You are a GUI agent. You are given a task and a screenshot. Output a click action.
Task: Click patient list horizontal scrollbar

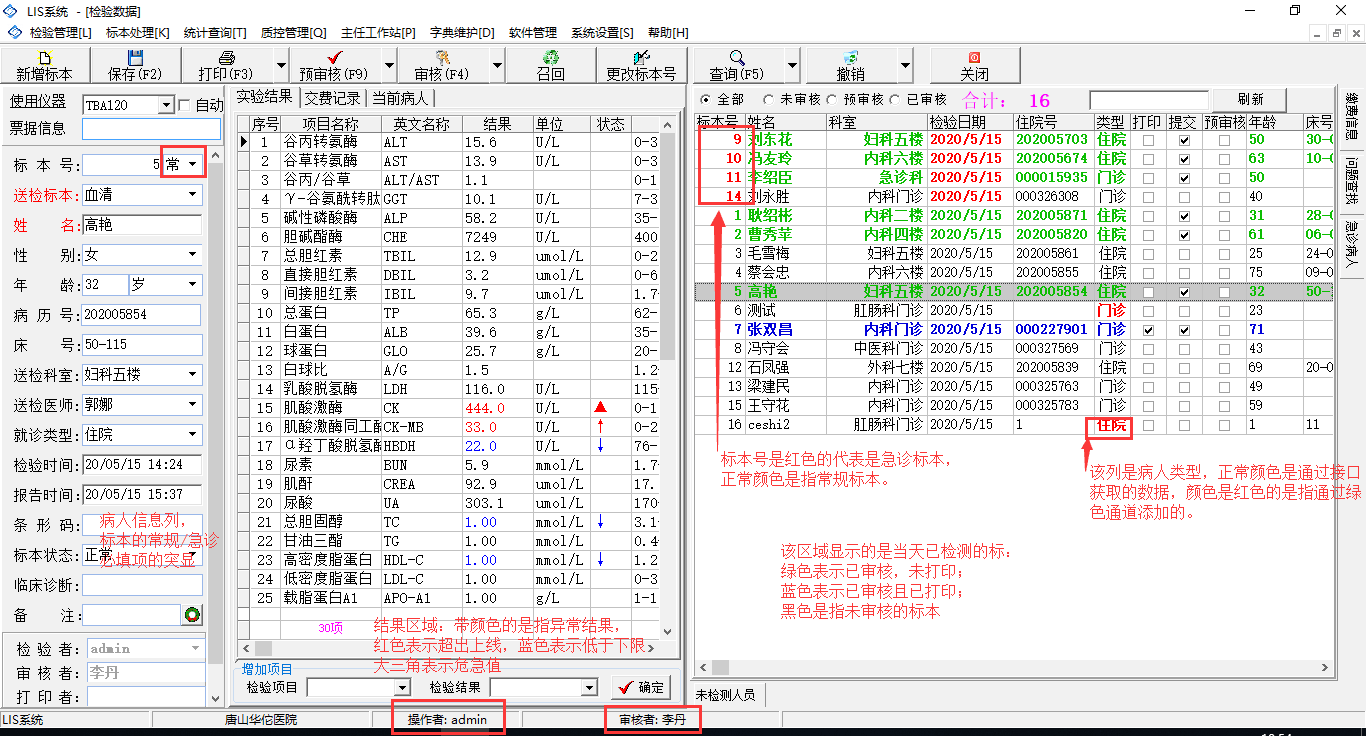[x=1015, y=668]
